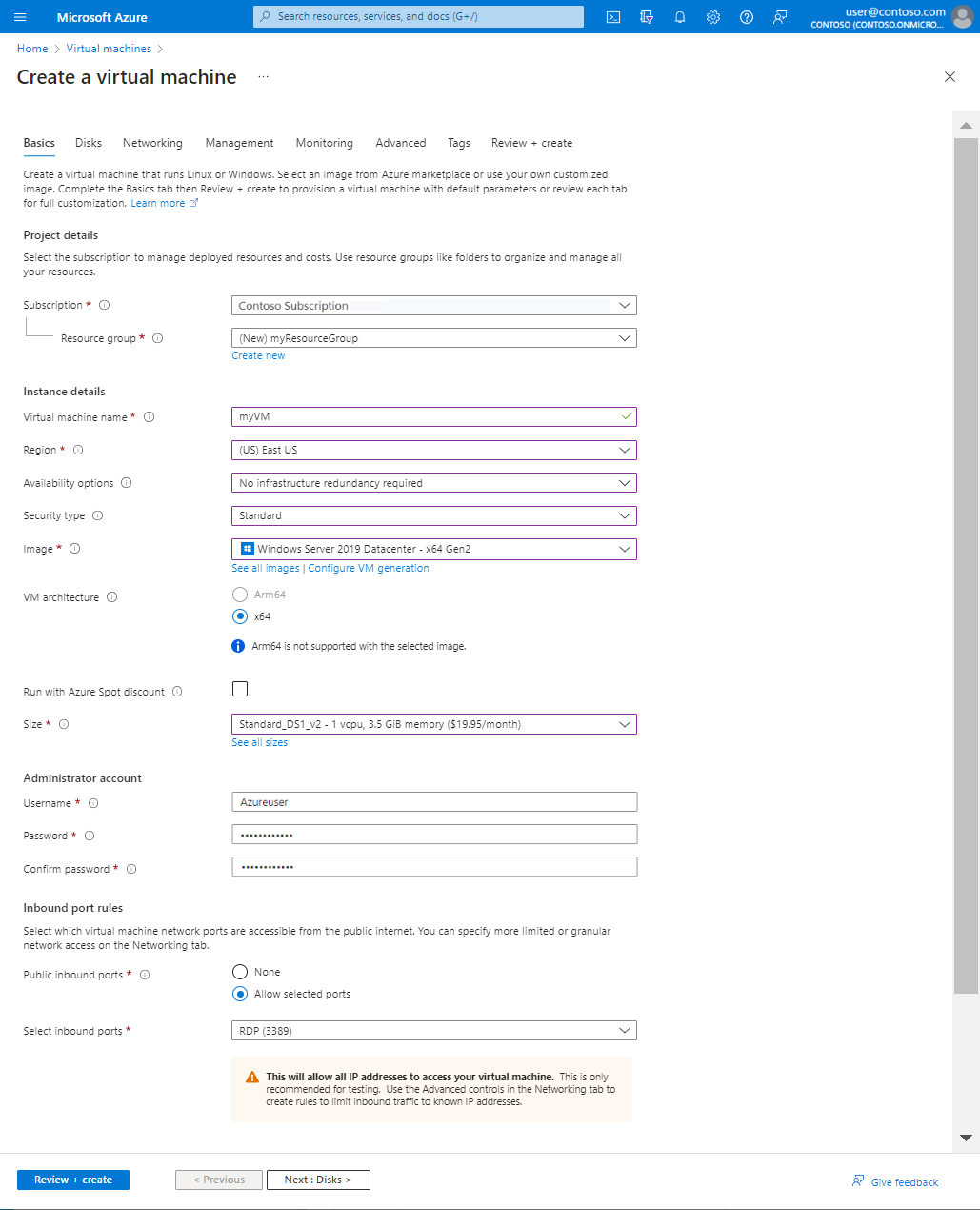The height and width of the screenshot is (1210, 980).
Task: Click the Next : Disks button
Action: point(318,1180)
